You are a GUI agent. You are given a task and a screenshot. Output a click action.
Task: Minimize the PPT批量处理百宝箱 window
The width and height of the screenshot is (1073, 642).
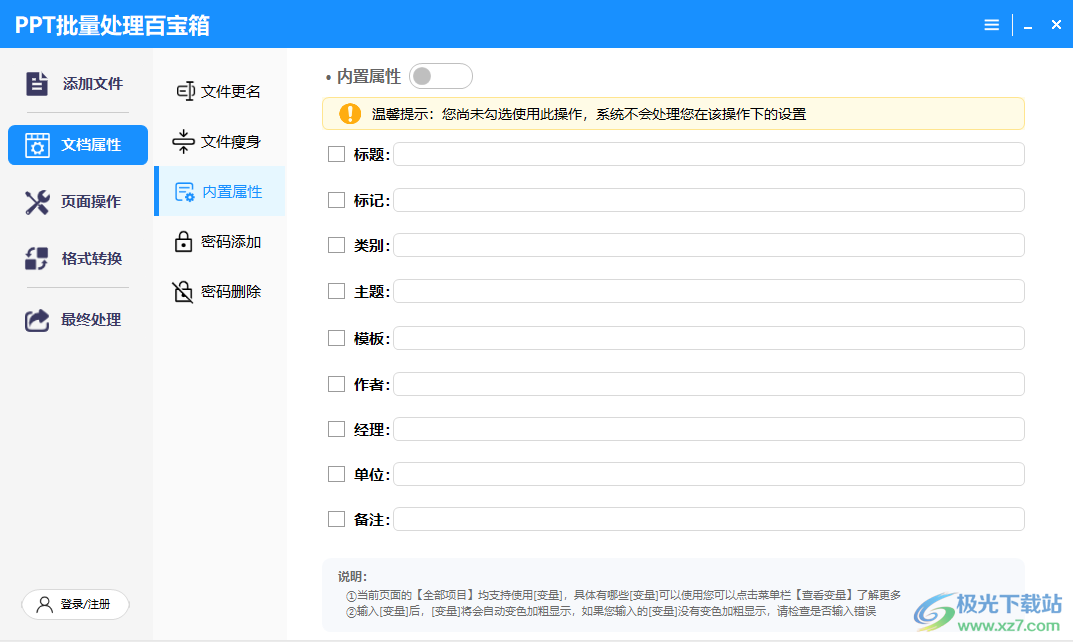coord(1028,26)
